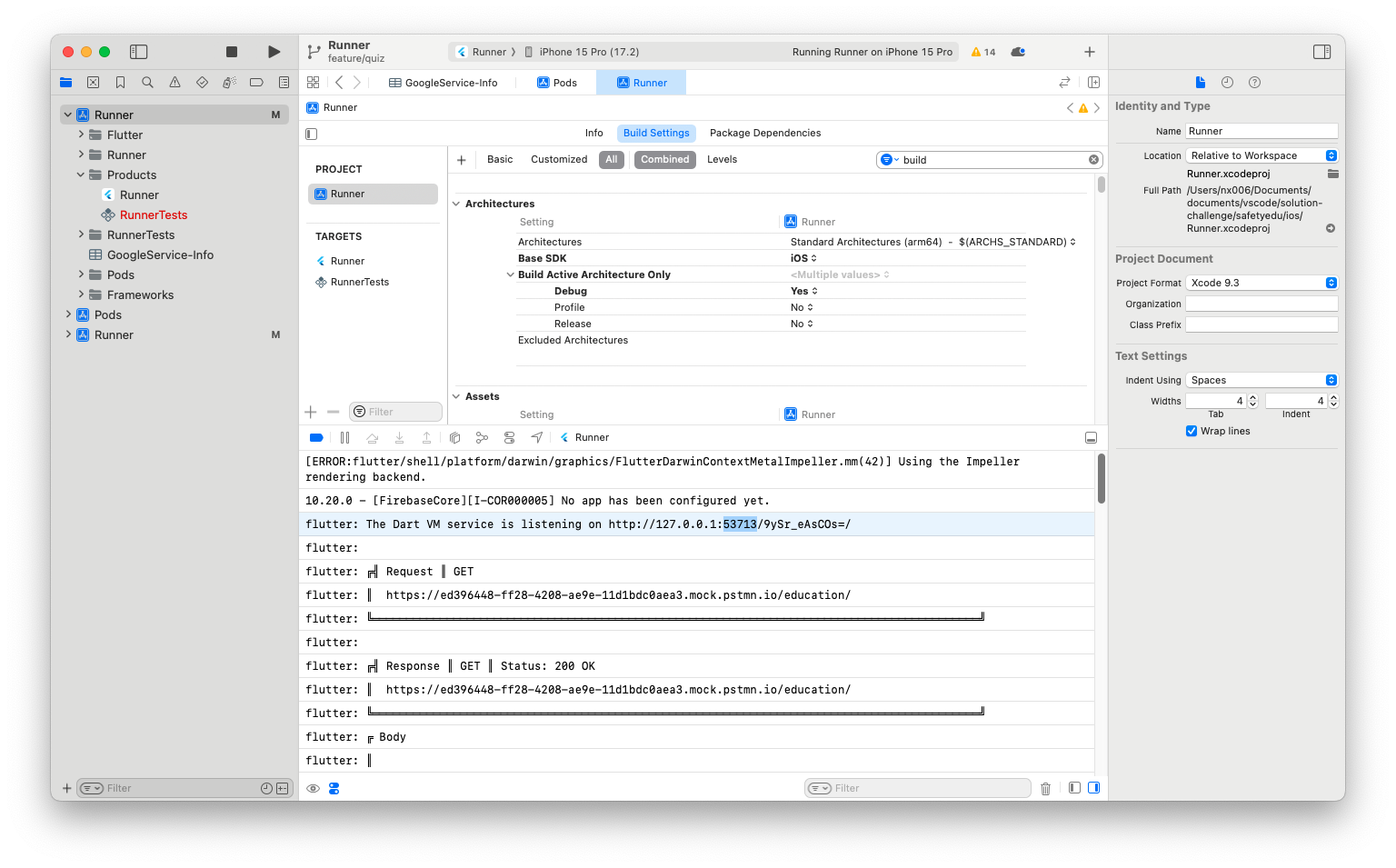The image size is (1396, 868).
Task: Pause program execution in debug bar
Action: pyautogui.click(x=344, y=437)
